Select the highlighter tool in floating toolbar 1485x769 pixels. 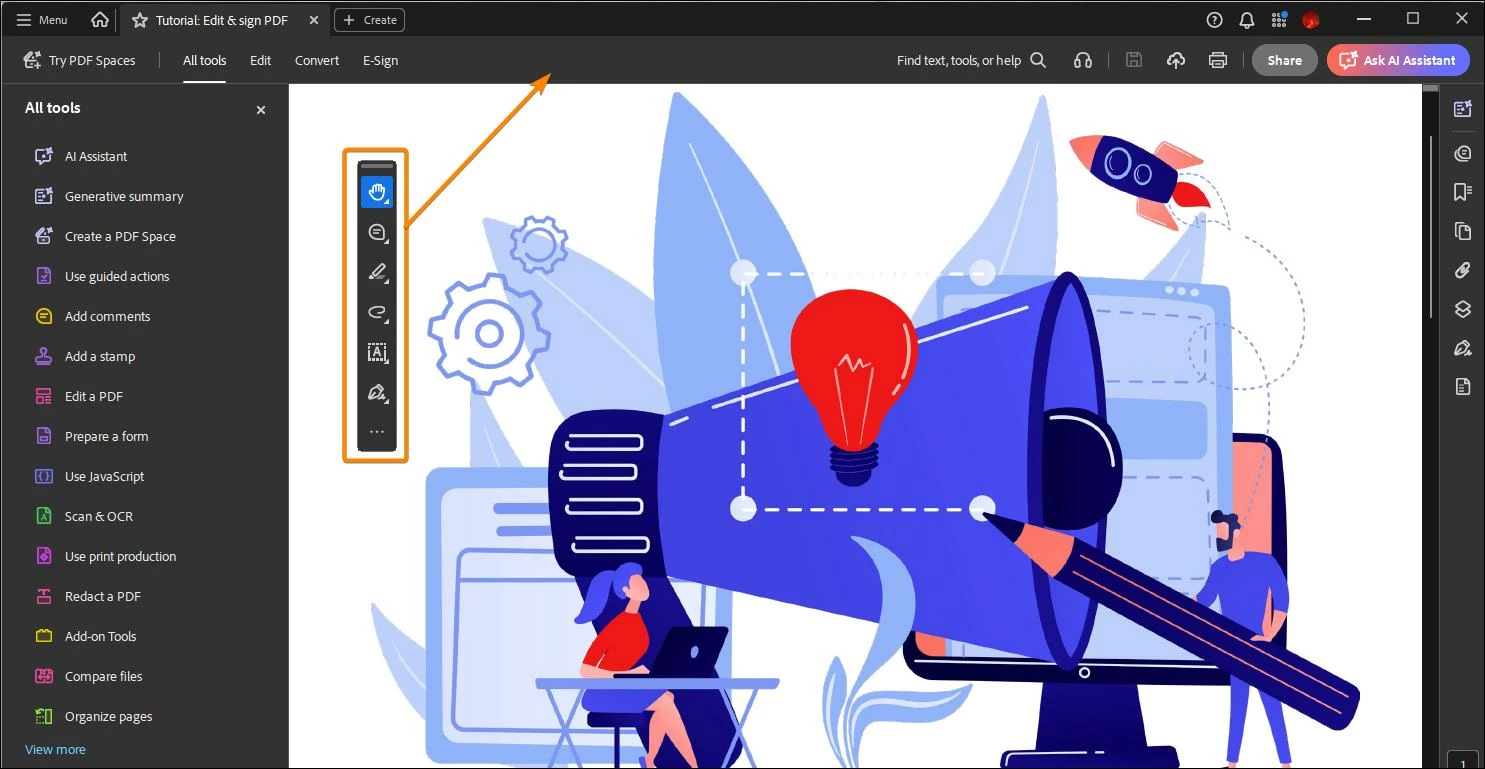click(377, 272)
